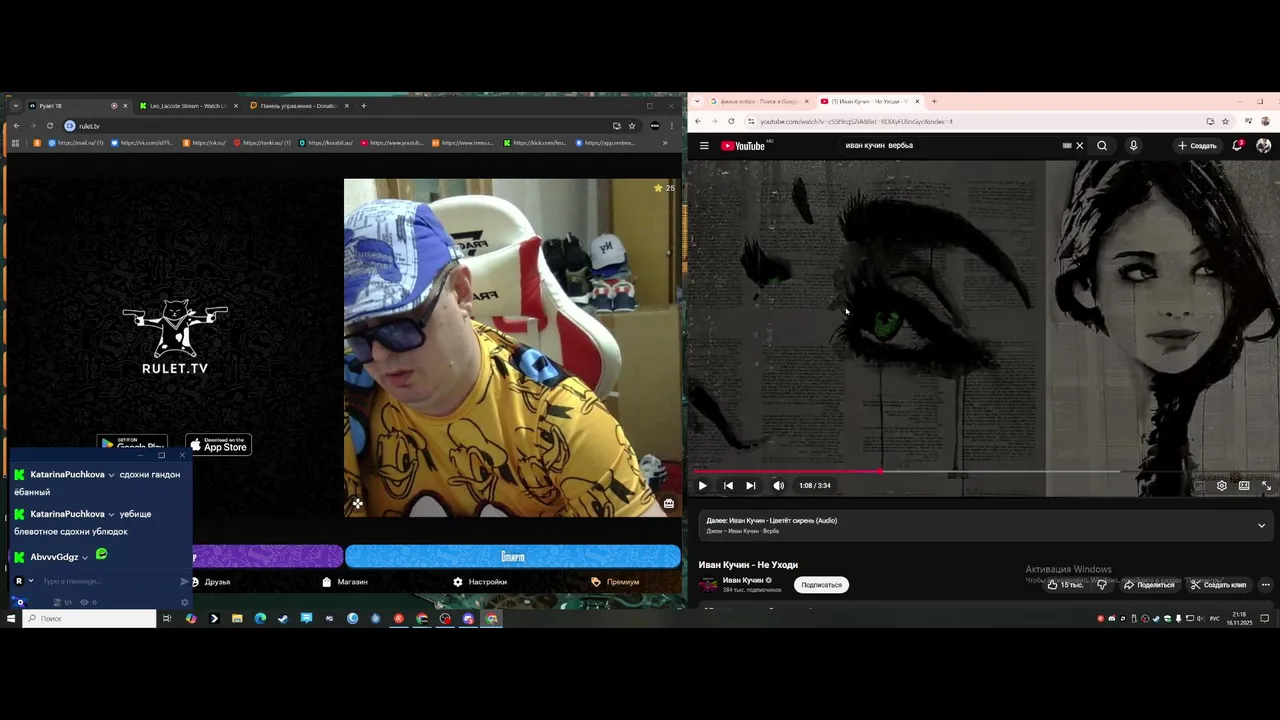Click the Поделиться button

1149,585
